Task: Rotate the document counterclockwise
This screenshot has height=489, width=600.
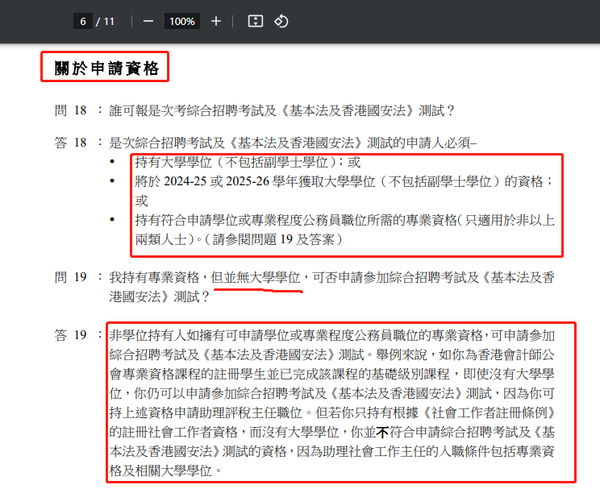Action: (x=281, y=21)
